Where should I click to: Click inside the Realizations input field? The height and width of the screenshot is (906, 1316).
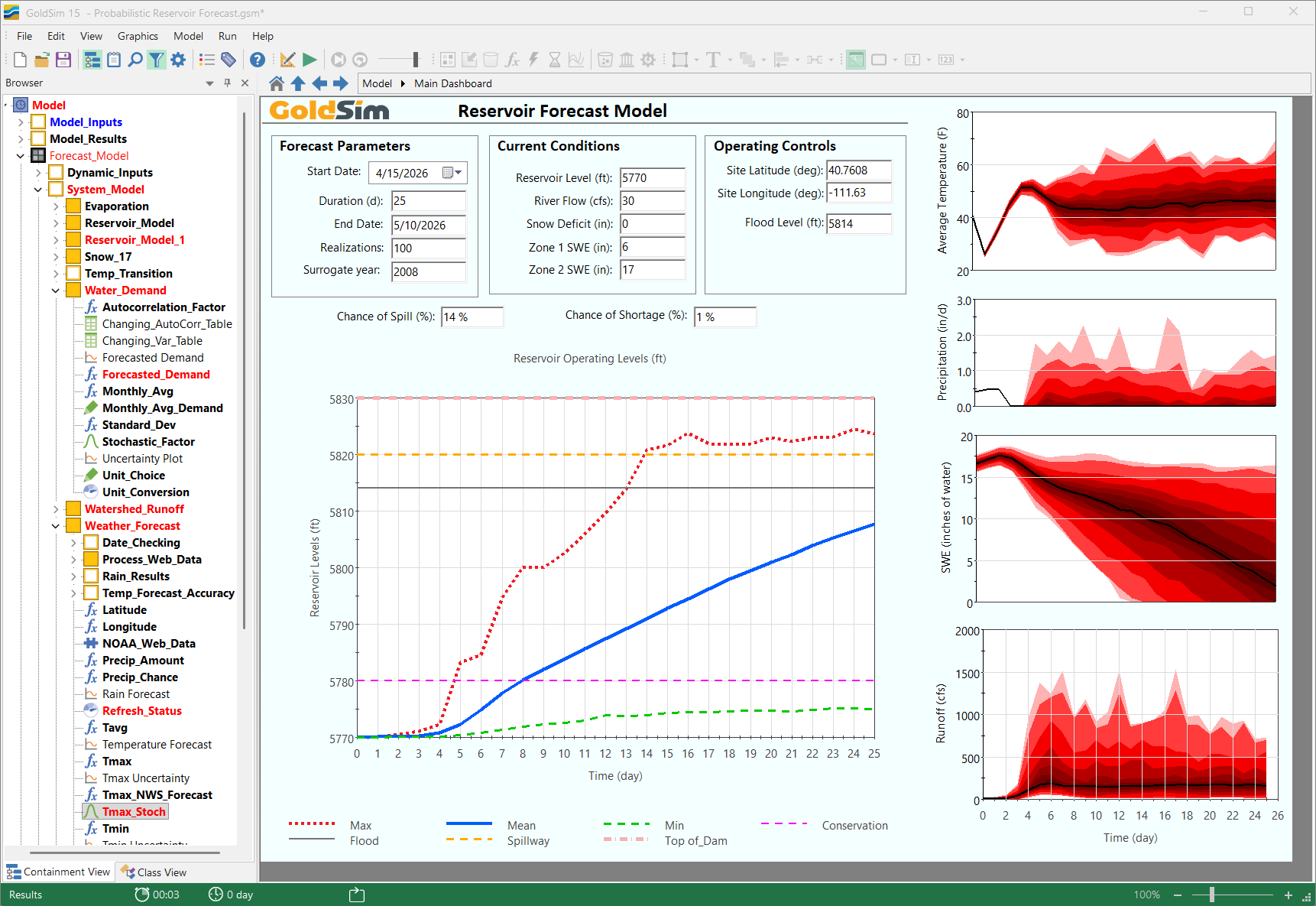(x=428, y=248)
